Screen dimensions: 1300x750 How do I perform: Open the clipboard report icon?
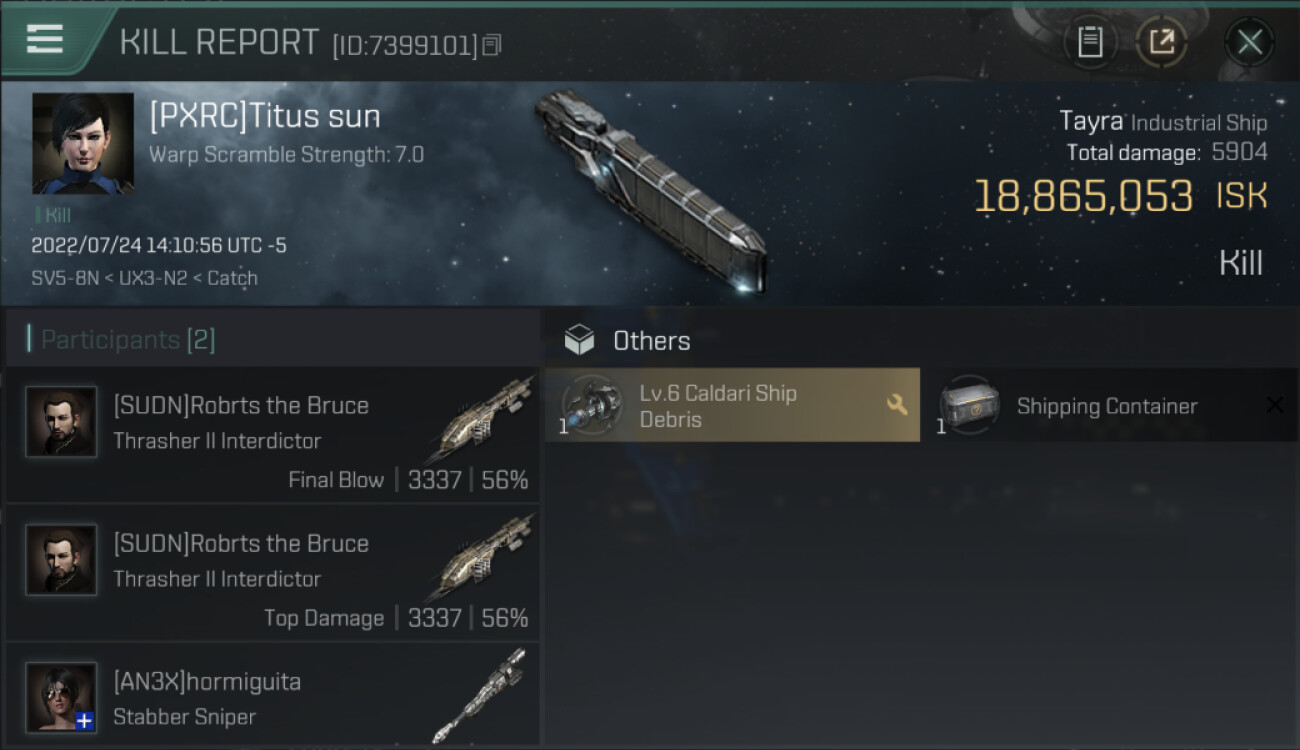click(1090, 42)
